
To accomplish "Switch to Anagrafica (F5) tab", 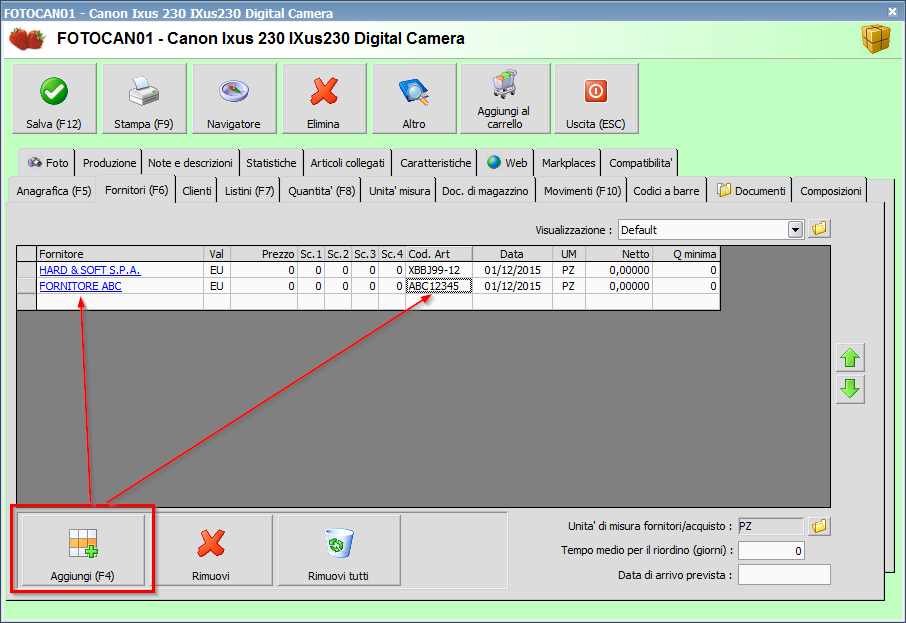I will point(54,191).
